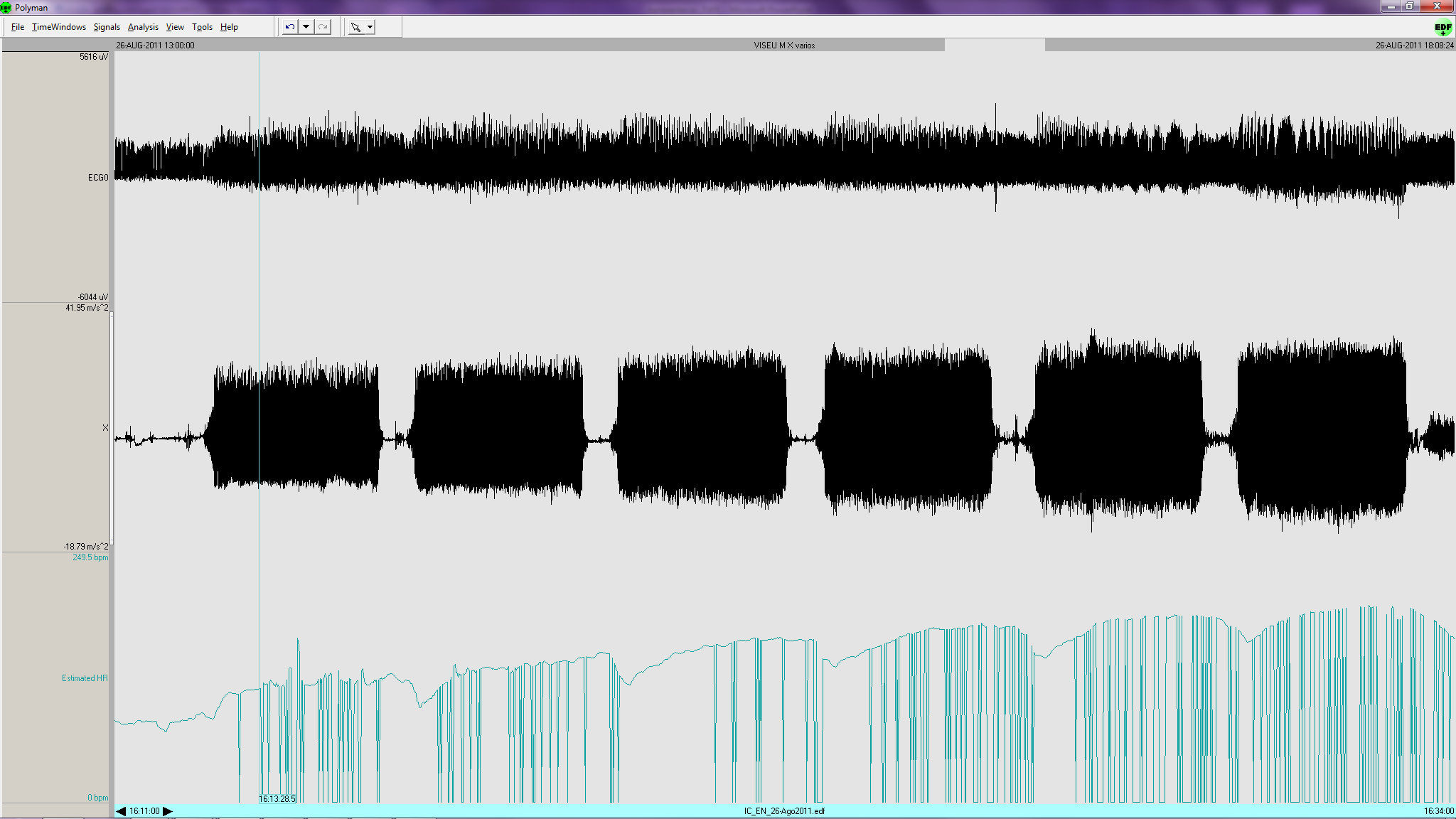Expand the pointer tool mode dropdown

[x=370, y=27]
